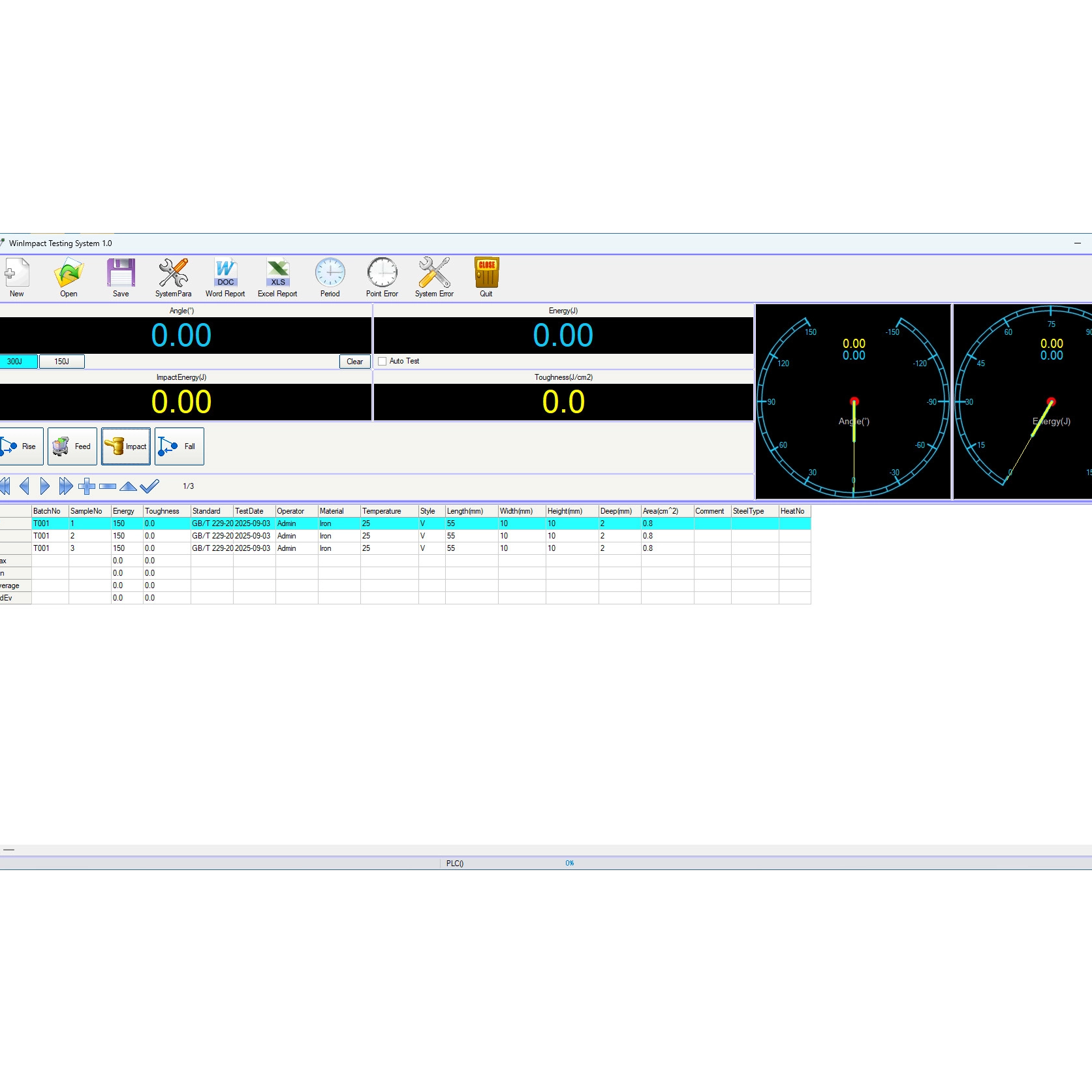Switch to the 150J pendulum range

pyautogui.click(x=61, y=362)
